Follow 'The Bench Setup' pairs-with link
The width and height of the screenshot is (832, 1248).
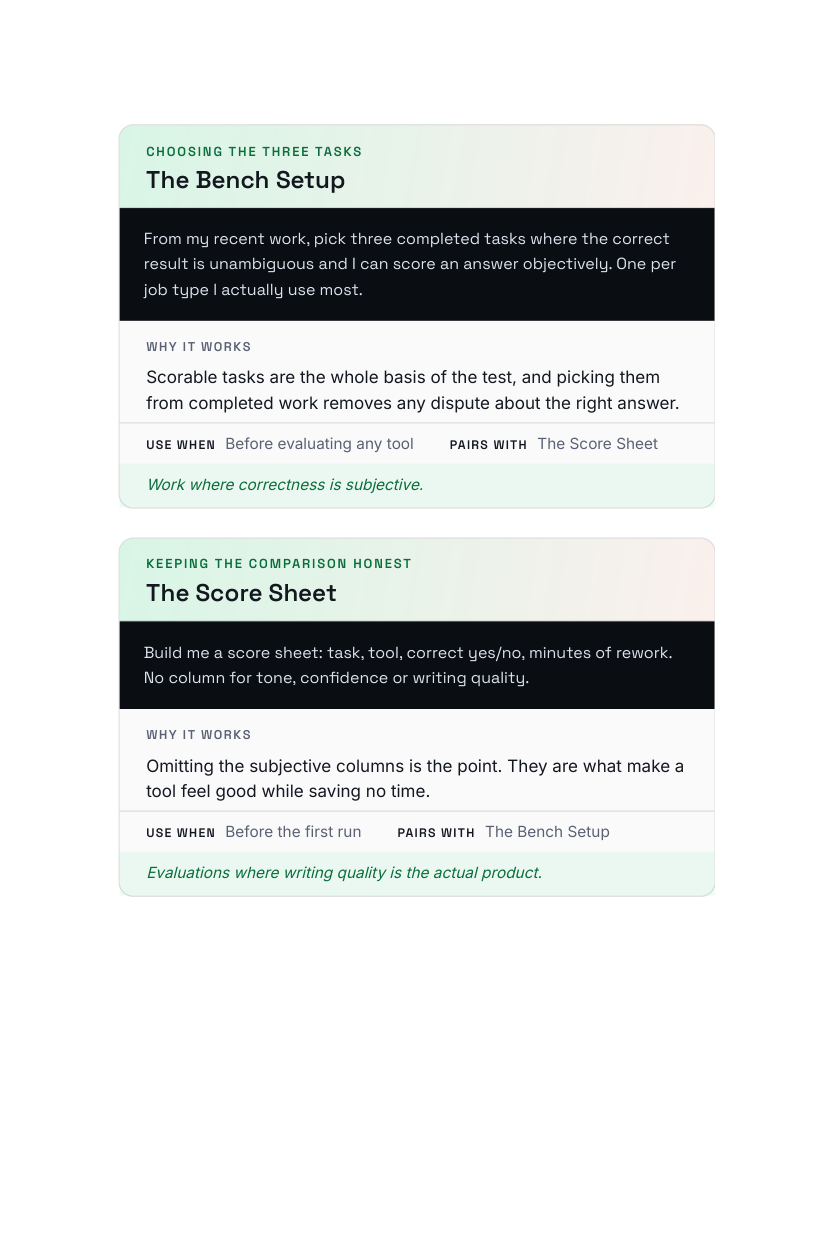click(547, 832)
